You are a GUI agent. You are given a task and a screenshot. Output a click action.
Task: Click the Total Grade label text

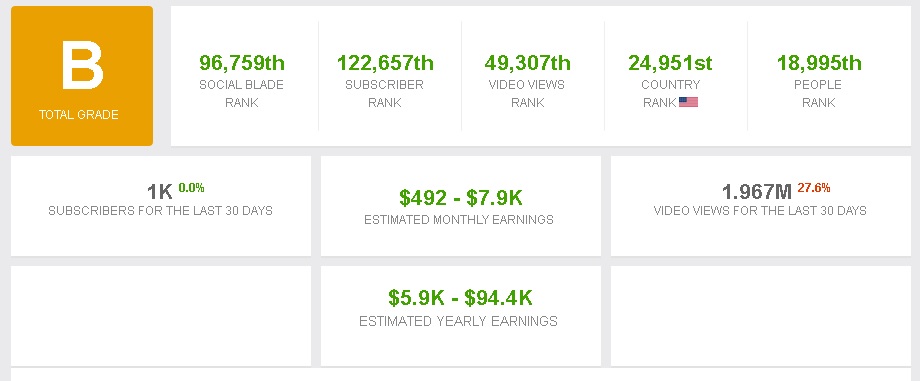point(79,114)
